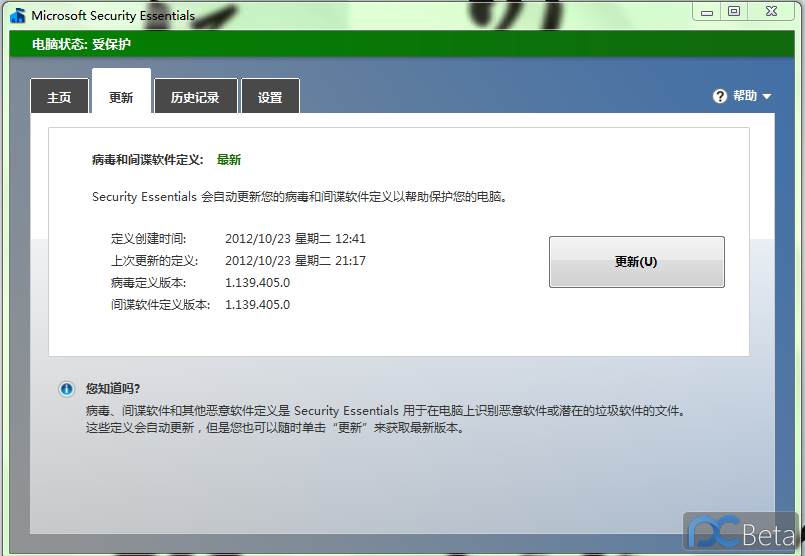Click the 电脑状态: 受保护 status banner
The height and width of the screenshot is (556, 805).
402,44
